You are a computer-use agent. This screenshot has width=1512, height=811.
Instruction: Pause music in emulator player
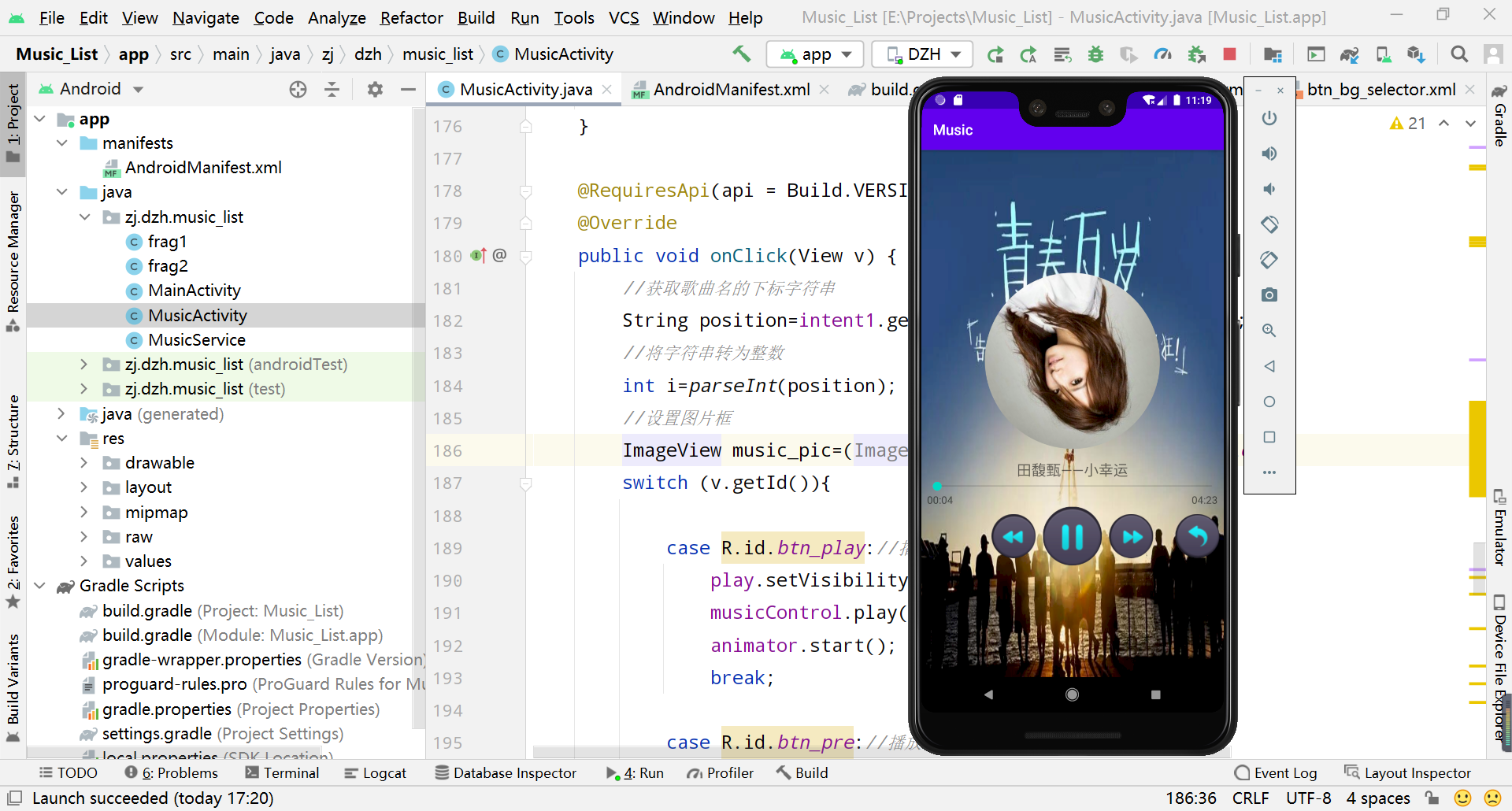[1072, 537]
